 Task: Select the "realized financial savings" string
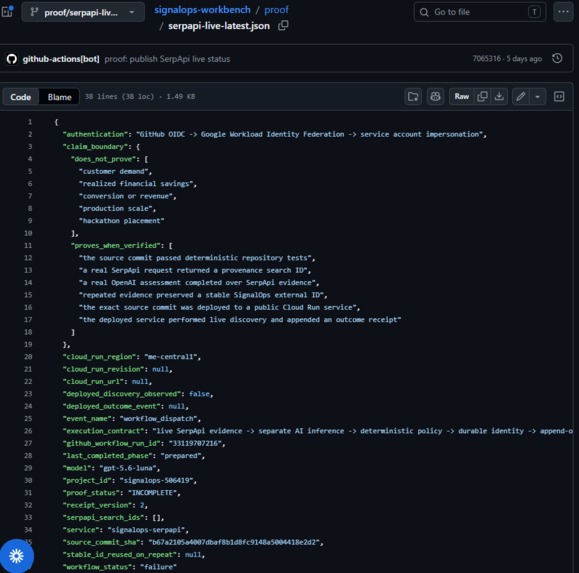pos(136,184)
